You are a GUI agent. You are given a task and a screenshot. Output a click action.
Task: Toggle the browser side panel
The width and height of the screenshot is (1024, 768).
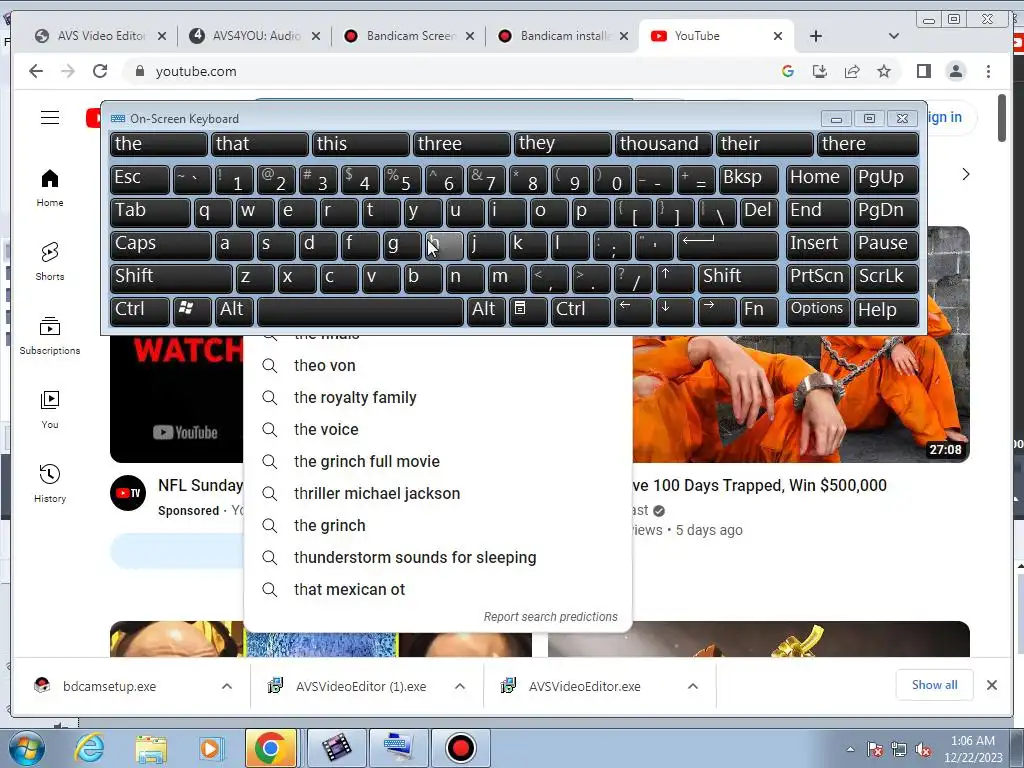click(923, 71)
